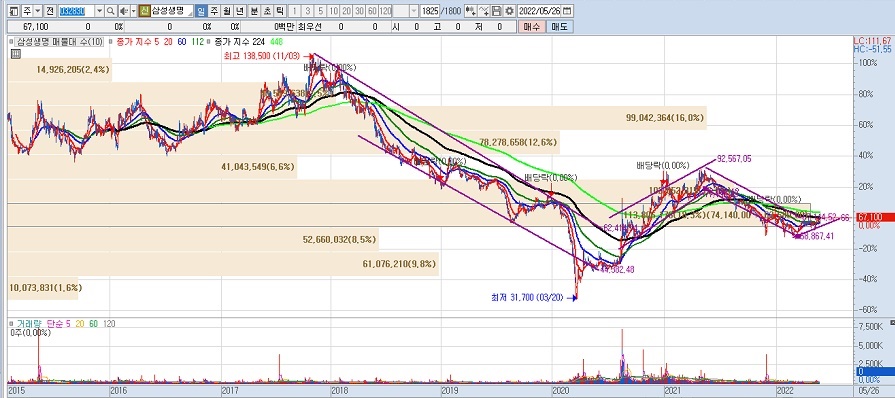Click the 종가 지수 224 448 legend
895x398 pixels.
pos(248,42)
